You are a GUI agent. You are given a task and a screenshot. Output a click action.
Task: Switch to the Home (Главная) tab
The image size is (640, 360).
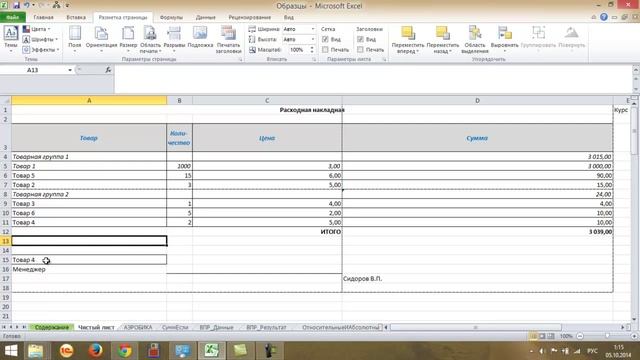click(x=44, y=17)
